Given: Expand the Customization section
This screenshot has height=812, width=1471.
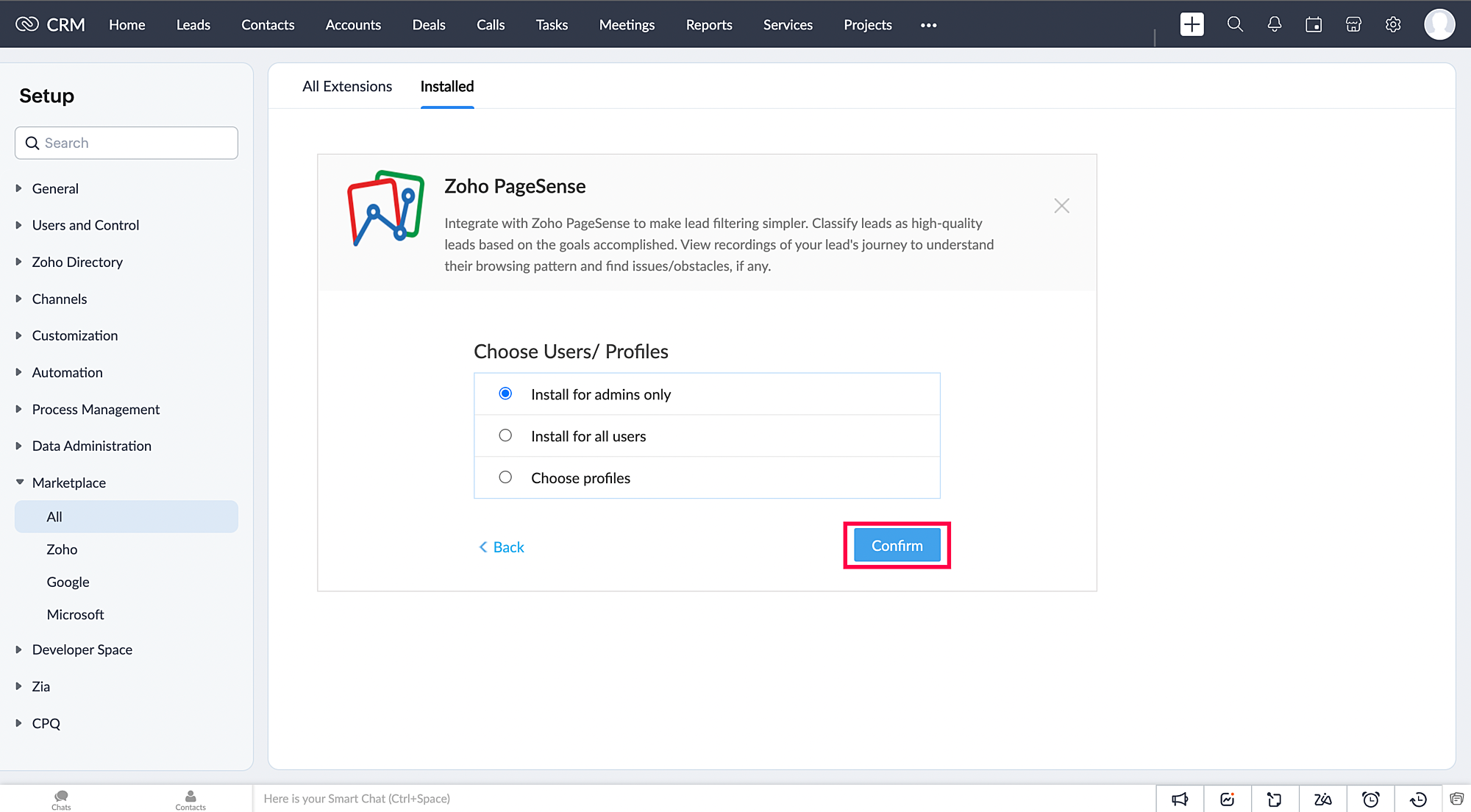Looking at the screenshot, I should click(x=74, y=335).
